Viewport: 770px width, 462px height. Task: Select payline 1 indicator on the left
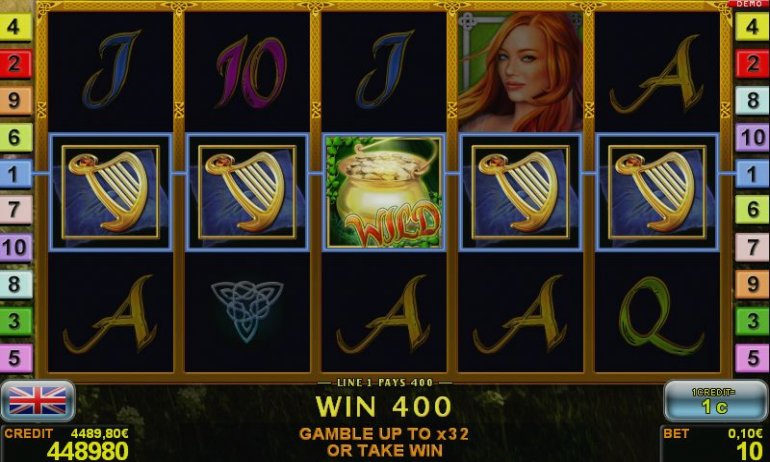tap(15, 174)
